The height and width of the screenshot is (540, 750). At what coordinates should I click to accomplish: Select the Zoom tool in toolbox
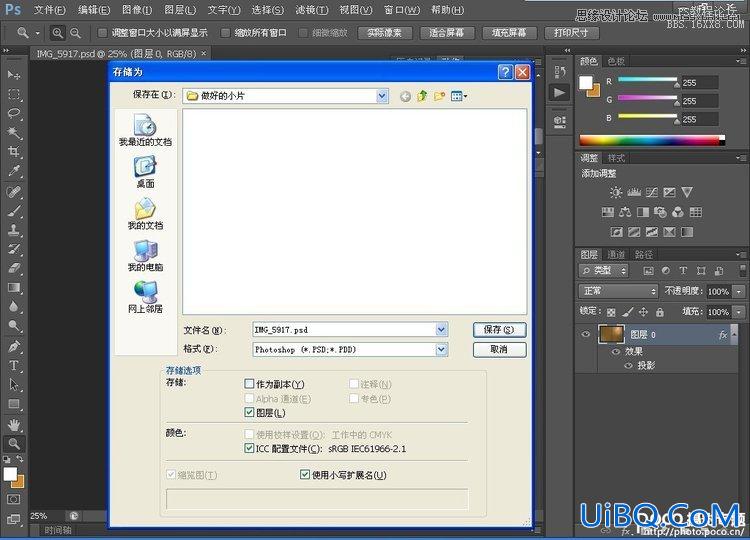tap(14, 443)
